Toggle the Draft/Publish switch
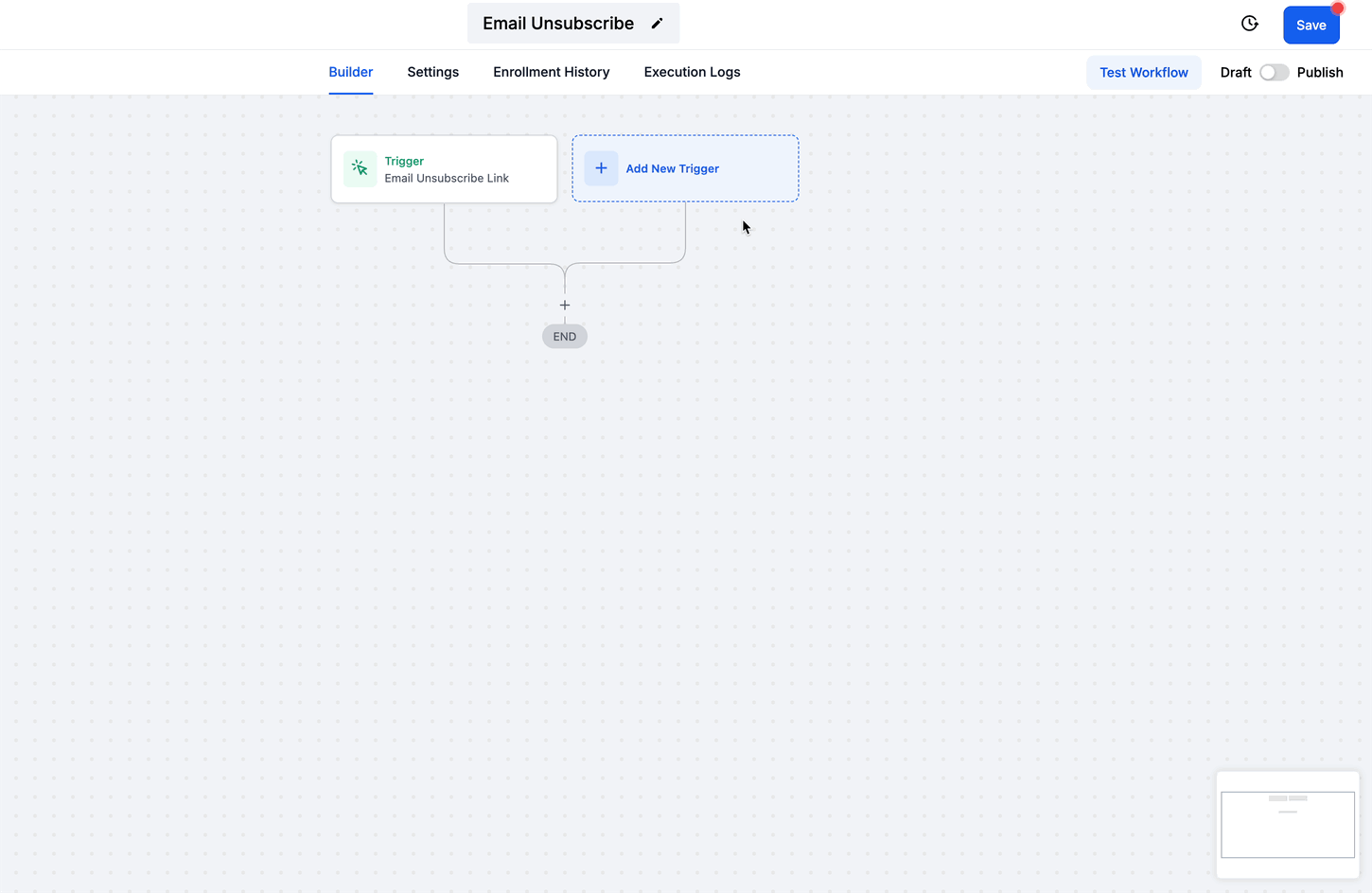Image resolution: width=1372 pixels, height=893 pixels. (1274, 73)
